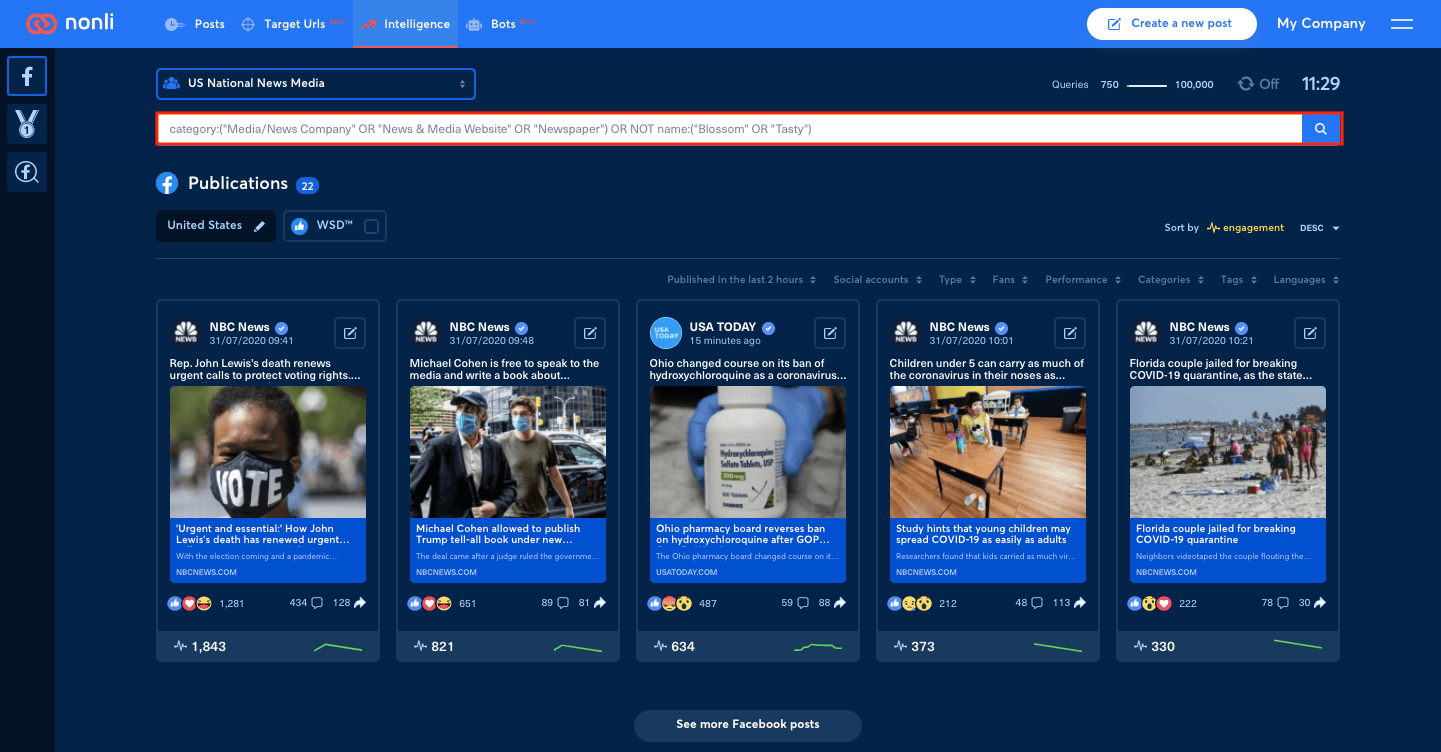Edit the NBC News Florida couple post
1441x752 pixels.
[x=1310, y=333]
